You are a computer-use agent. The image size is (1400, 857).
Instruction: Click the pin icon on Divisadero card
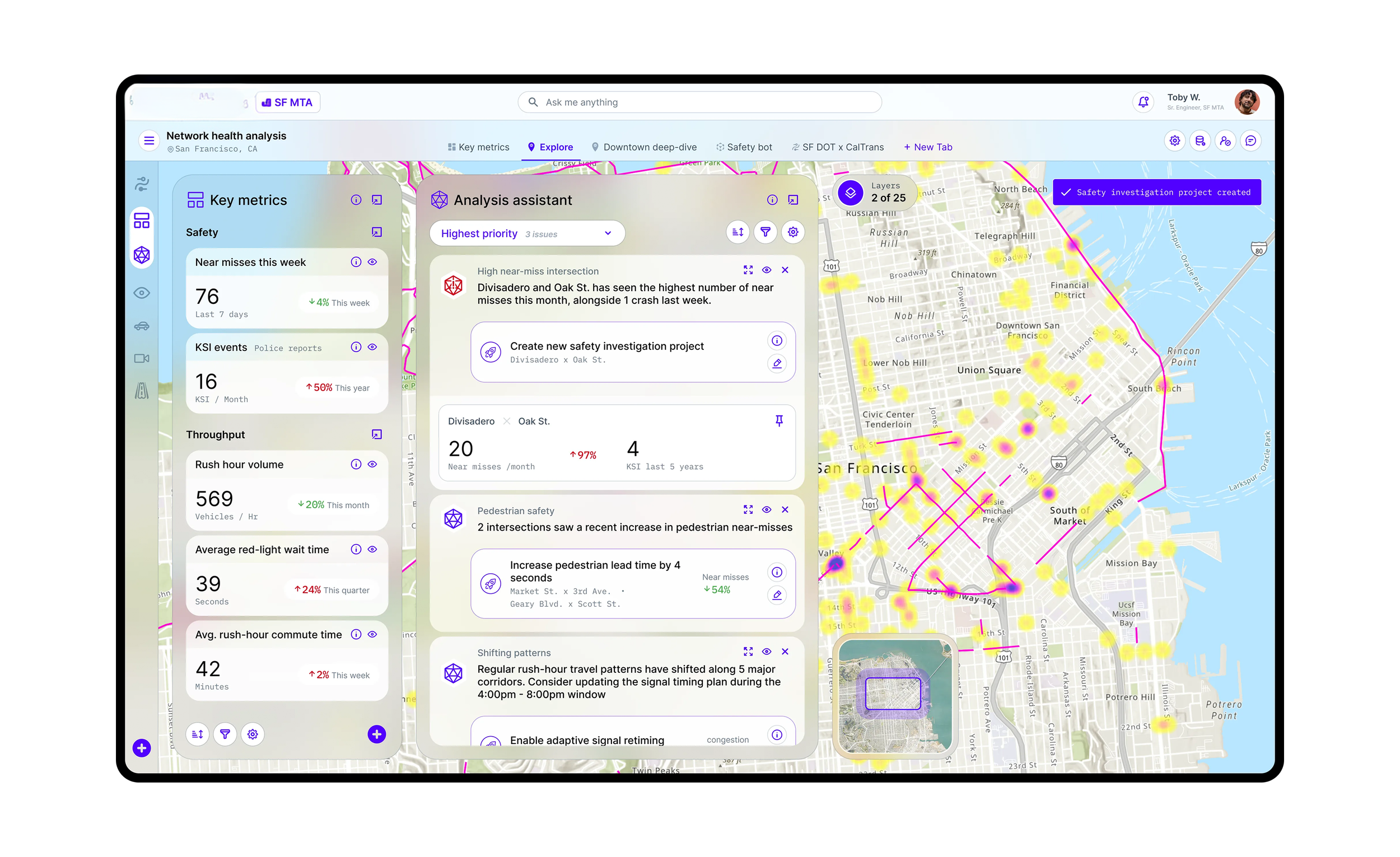[779, 421]
